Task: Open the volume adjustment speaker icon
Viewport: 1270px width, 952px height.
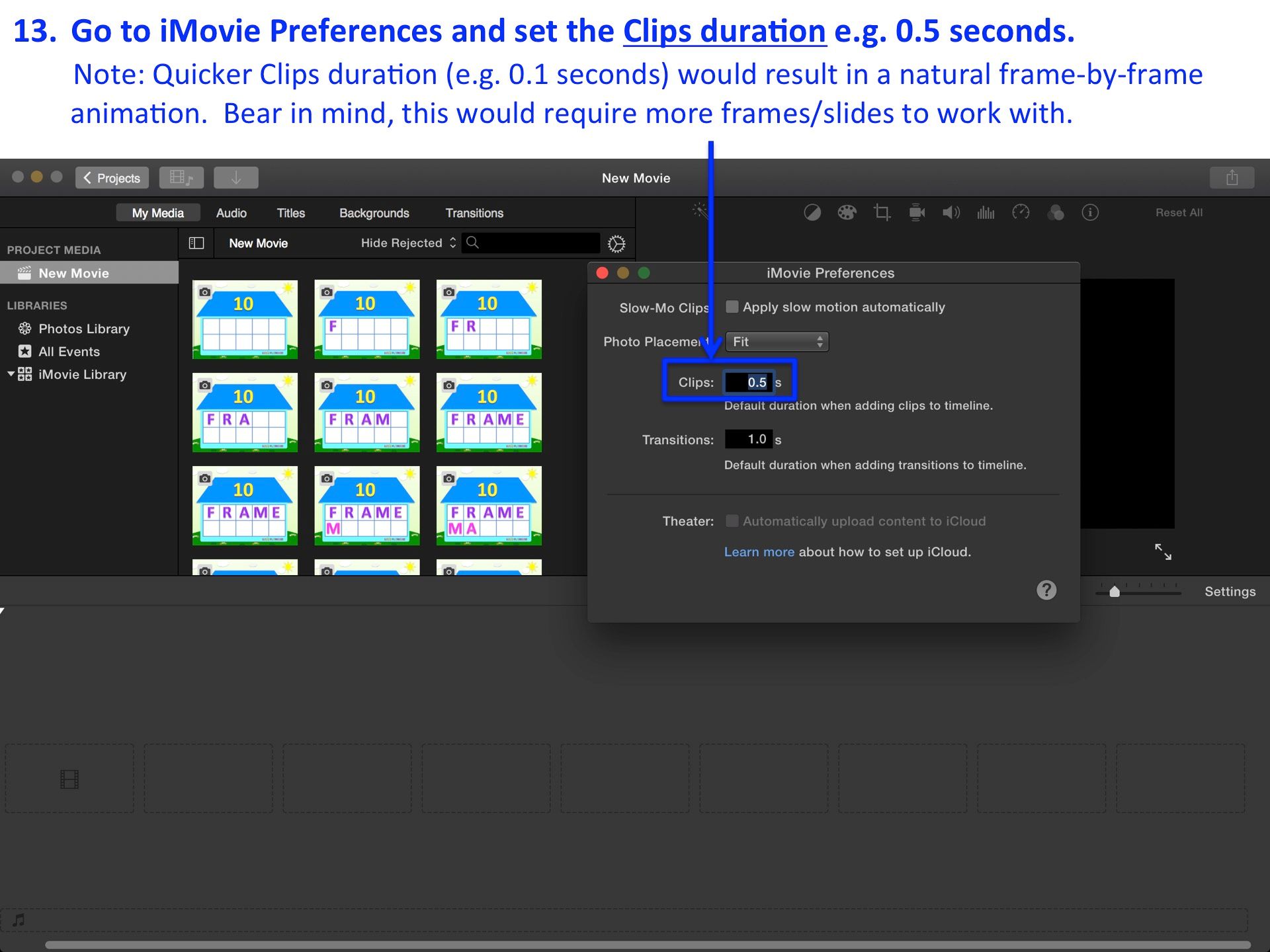Action: click(x=951, y=212)
